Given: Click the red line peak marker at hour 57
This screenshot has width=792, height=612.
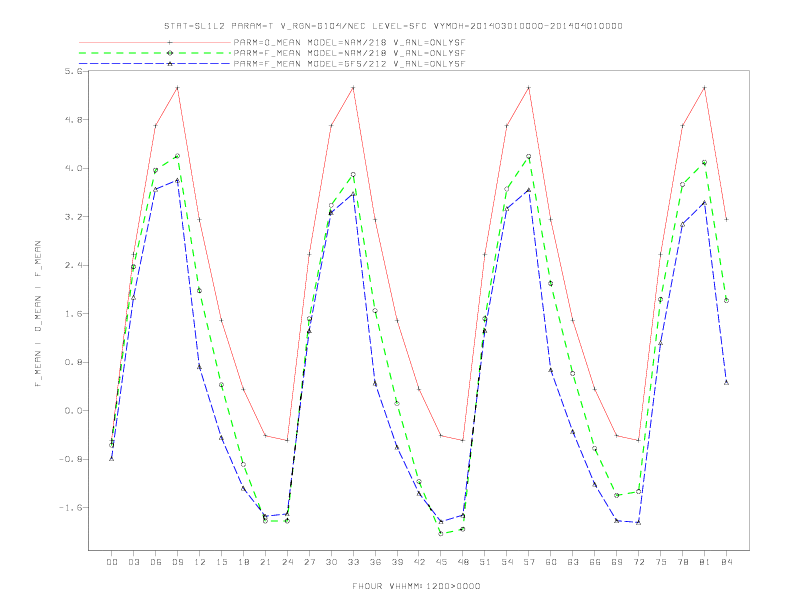Looking at the screenshot, I should point(529,88).
